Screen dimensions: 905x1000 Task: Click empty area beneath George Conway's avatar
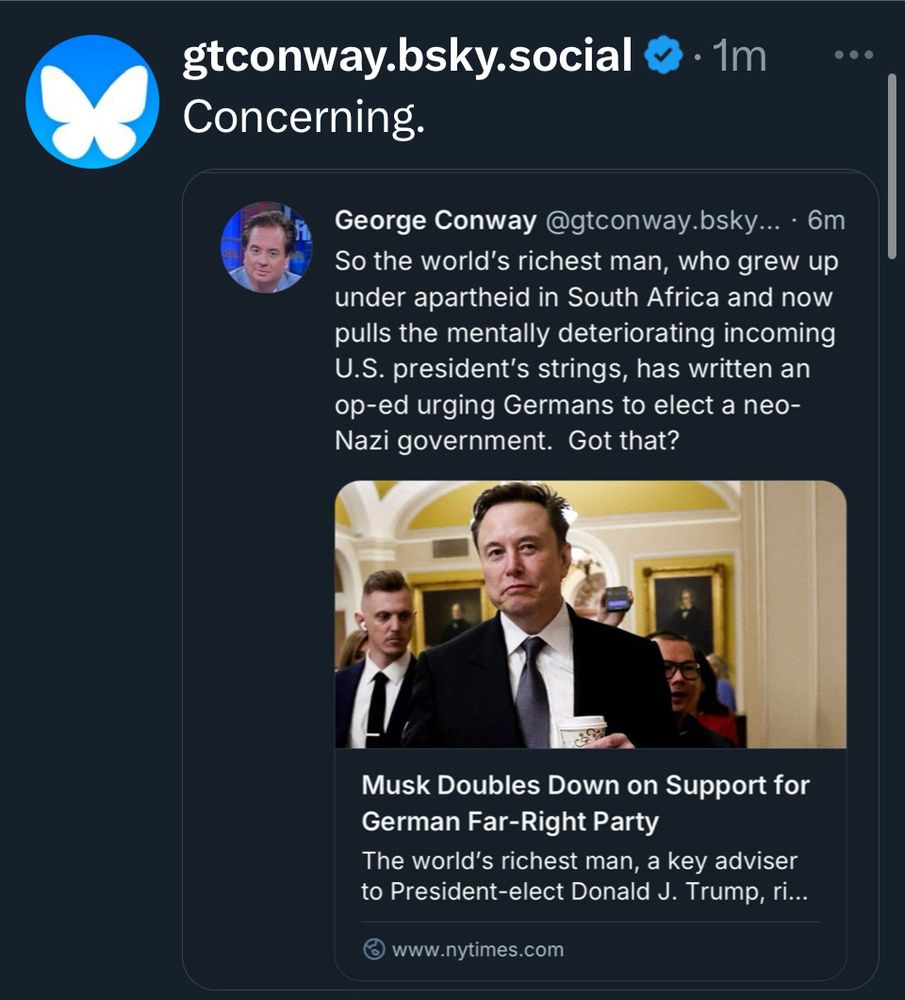[266, 600]
